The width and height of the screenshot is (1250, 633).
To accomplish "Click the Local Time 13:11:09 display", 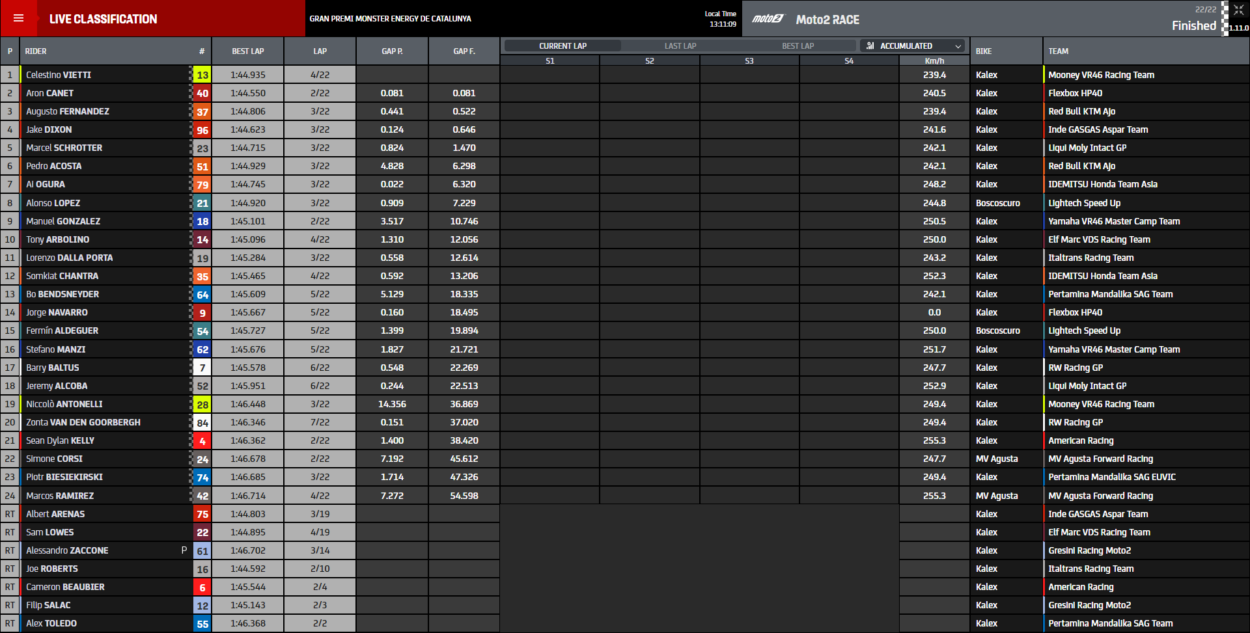I will pyautogui.click(x=720, y=19).
